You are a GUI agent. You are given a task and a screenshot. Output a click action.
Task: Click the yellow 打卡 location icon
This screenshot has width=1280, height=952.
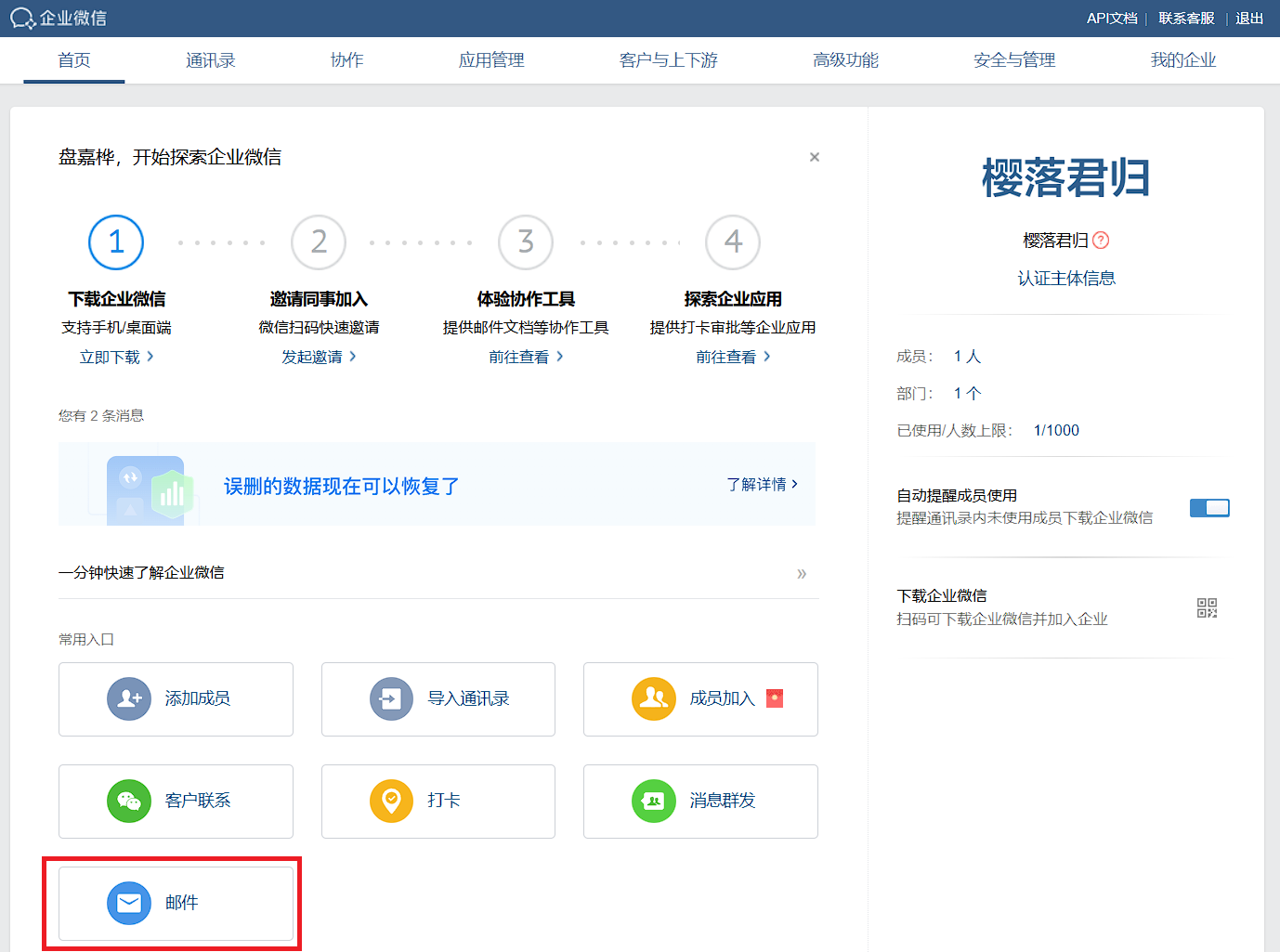(391, 801)
